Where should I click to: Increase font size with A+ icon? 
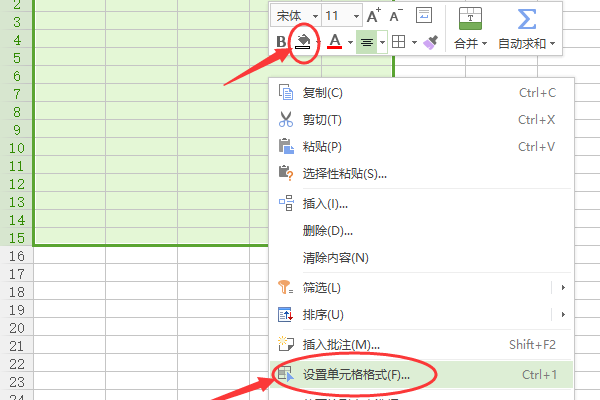373,16
